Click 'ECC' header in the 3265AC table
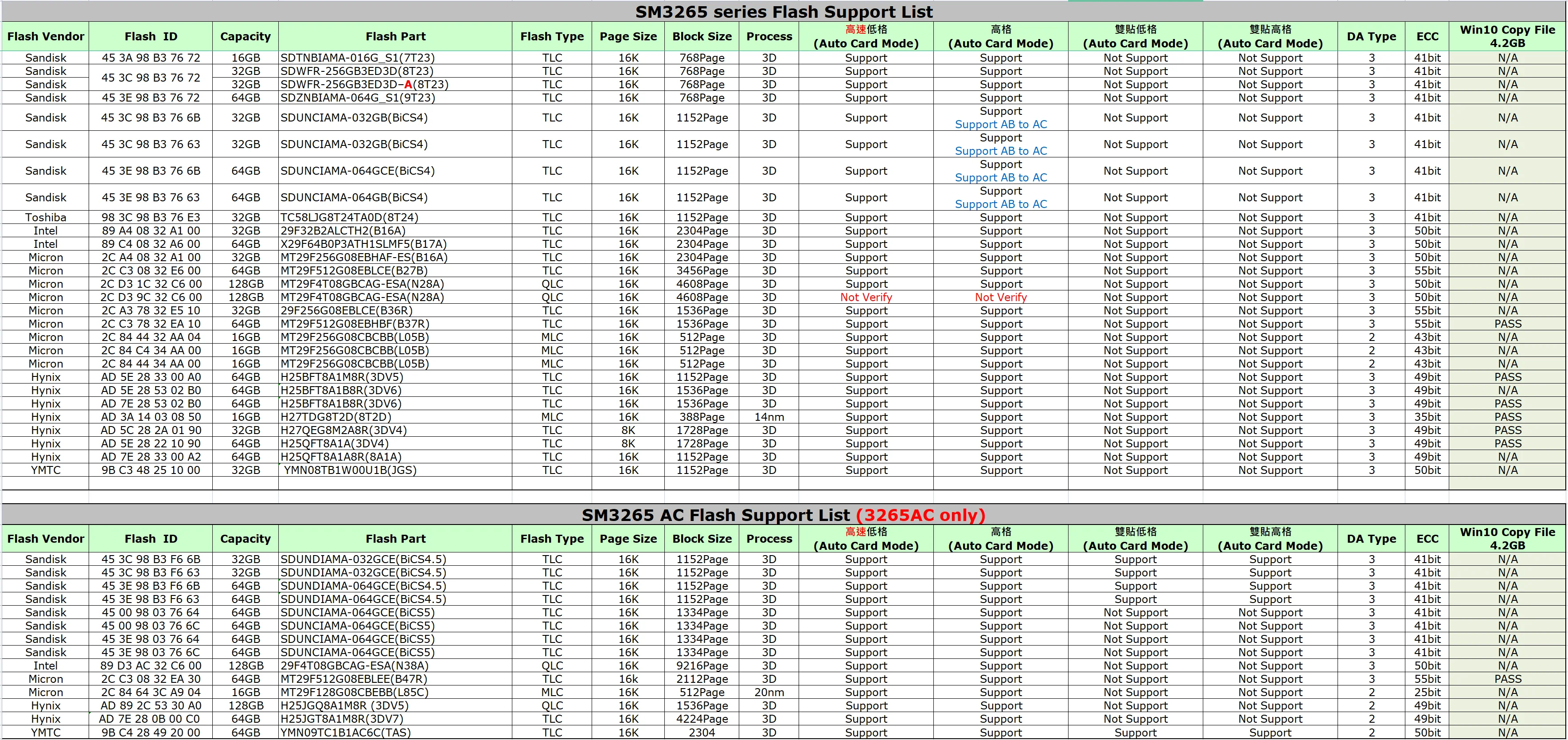The width and height of the screenshot is (1568, 740). (x=1428, y=539)
